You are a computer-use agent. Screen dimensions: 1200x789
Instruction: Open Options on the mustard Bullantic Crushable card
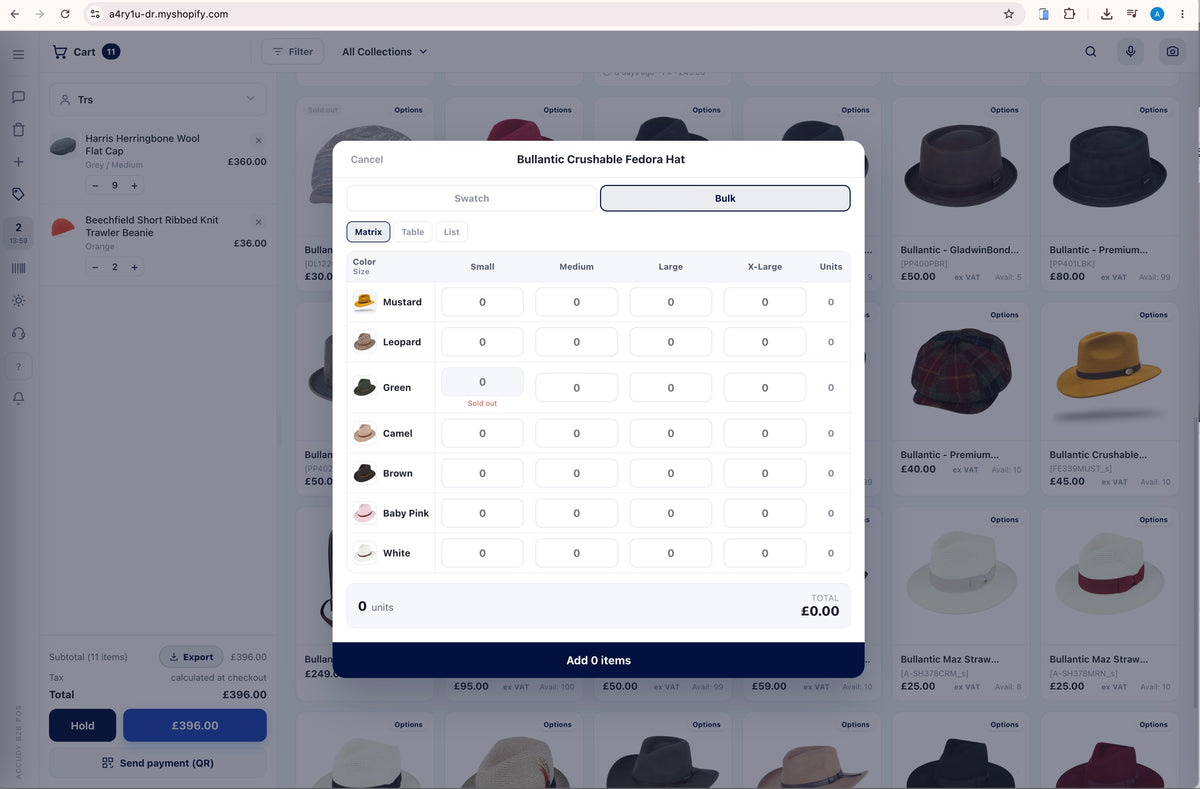1153,315
